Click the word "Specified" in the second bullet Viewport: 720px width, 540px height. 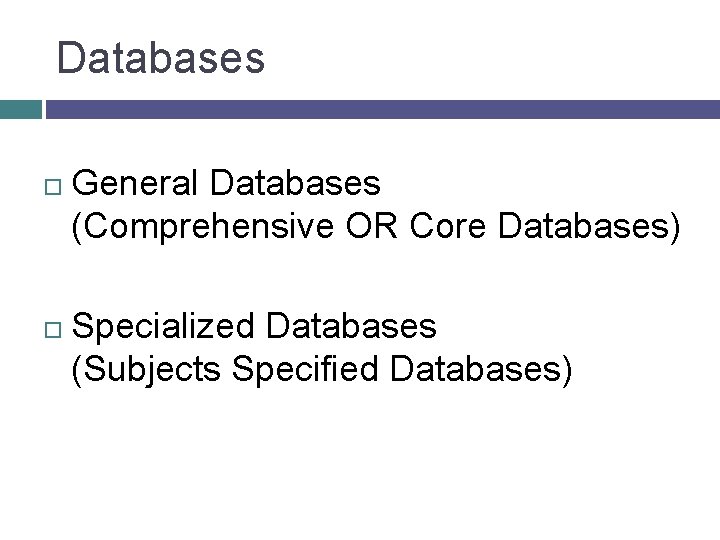[308, 369]
